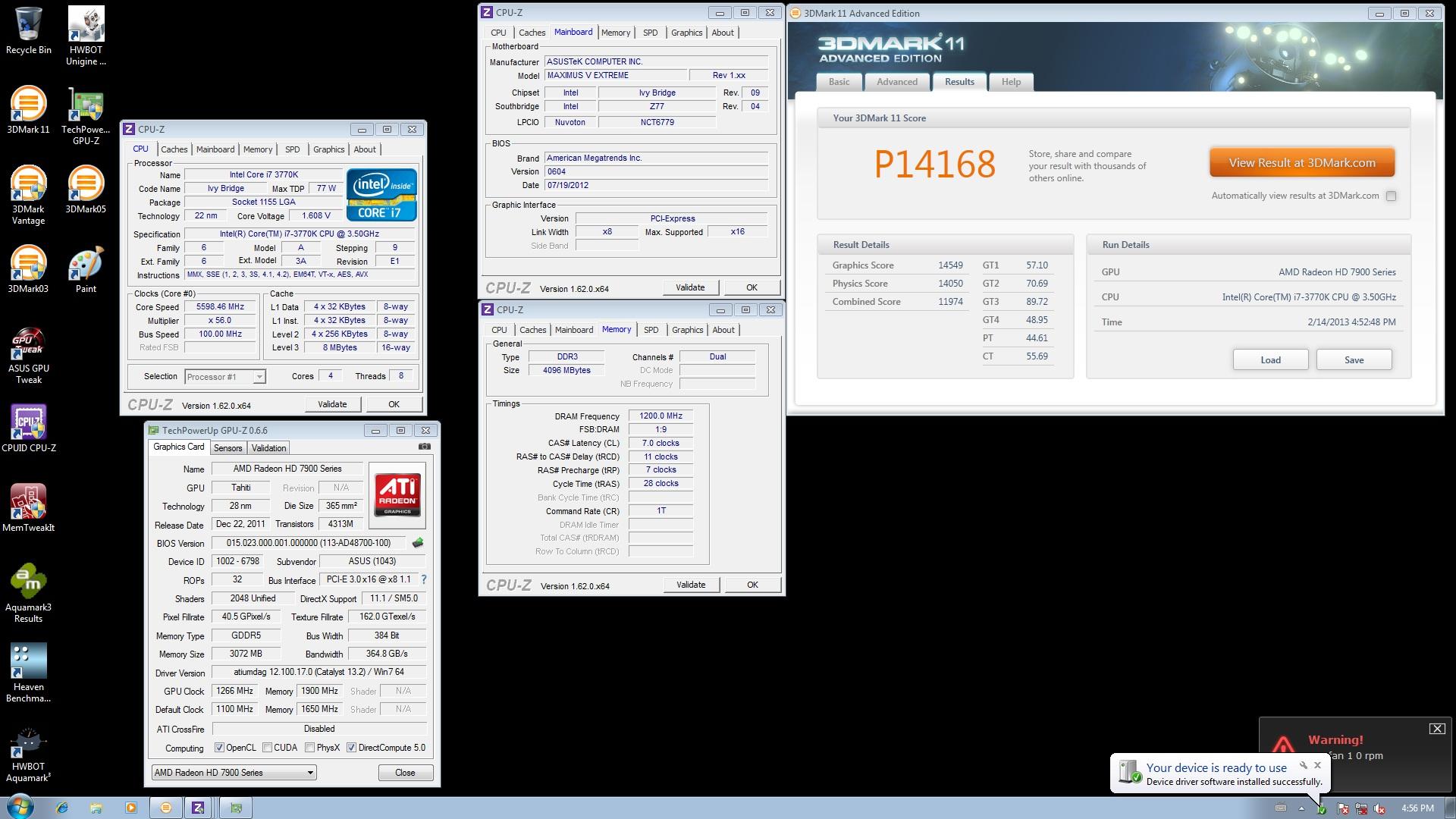Screen dimensions: 1456x819
Task: Close the device ready notification balloon
Action: [1317, 765]
